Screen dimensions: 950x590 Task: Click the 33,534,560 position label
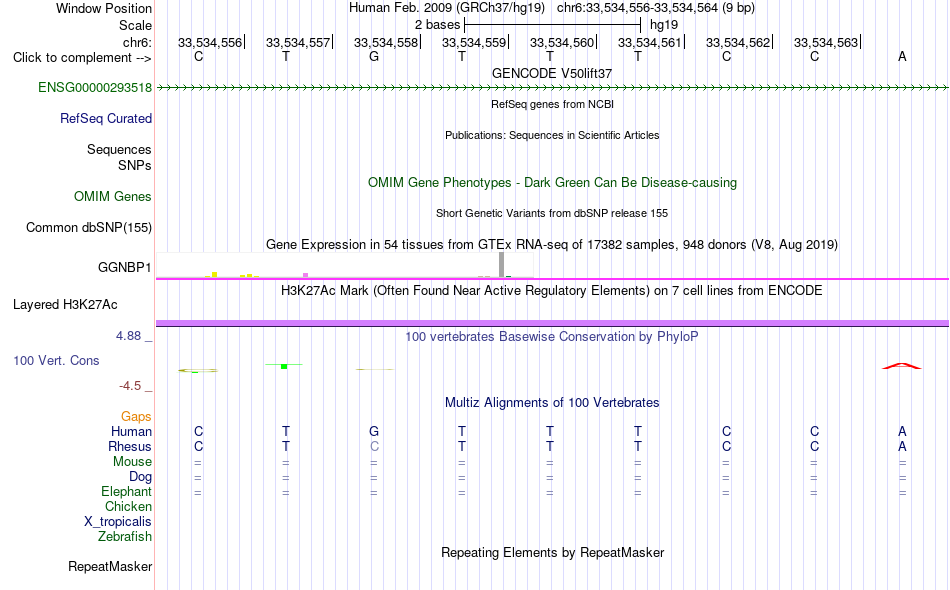click(x=562, y=42)
